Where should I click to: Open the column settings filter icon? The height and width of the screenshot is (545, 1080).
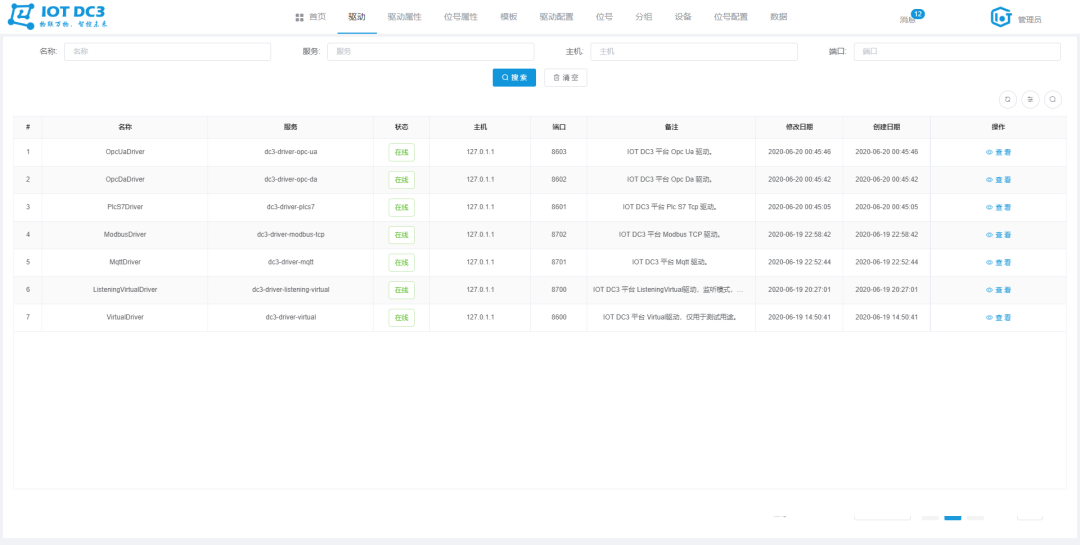[x=1030, y=99]
